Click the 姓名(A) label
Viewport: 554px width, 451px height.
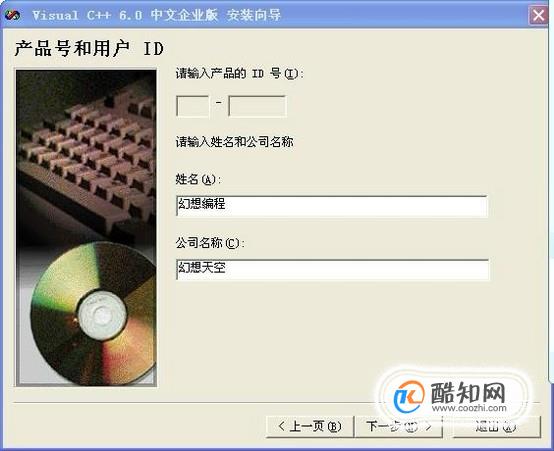198,180
